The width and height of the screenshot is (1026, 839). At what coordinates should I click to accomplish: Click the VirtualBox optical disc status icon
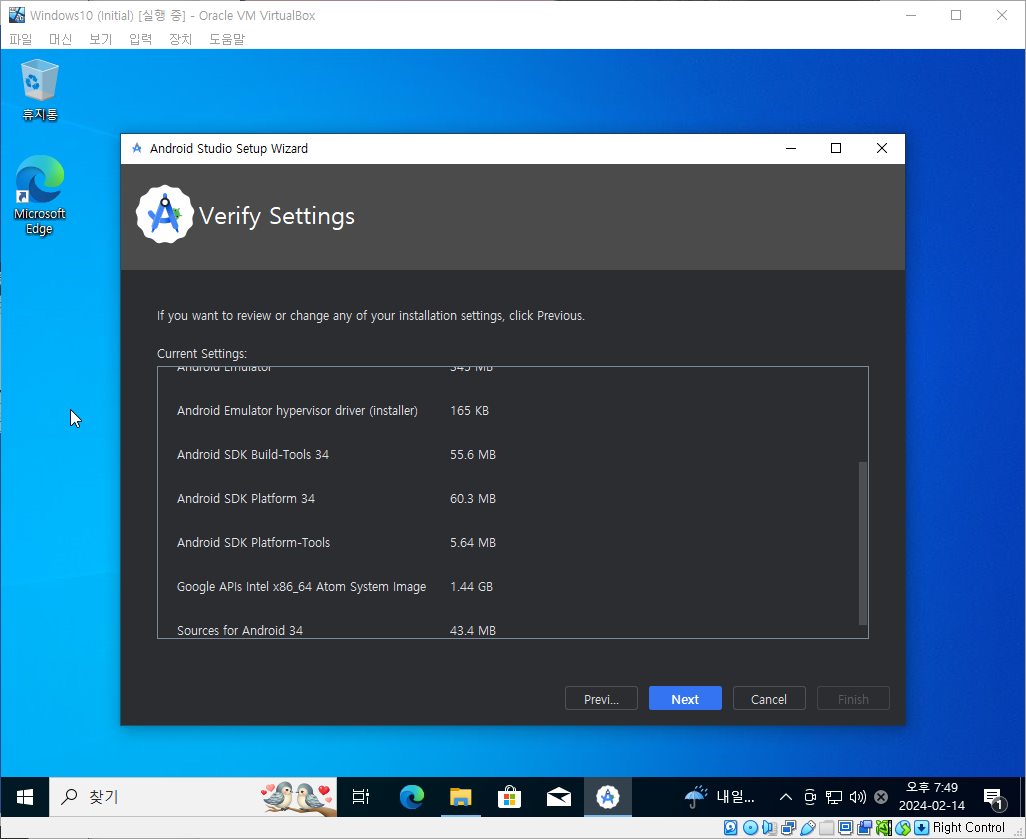(x=750, y=827)
